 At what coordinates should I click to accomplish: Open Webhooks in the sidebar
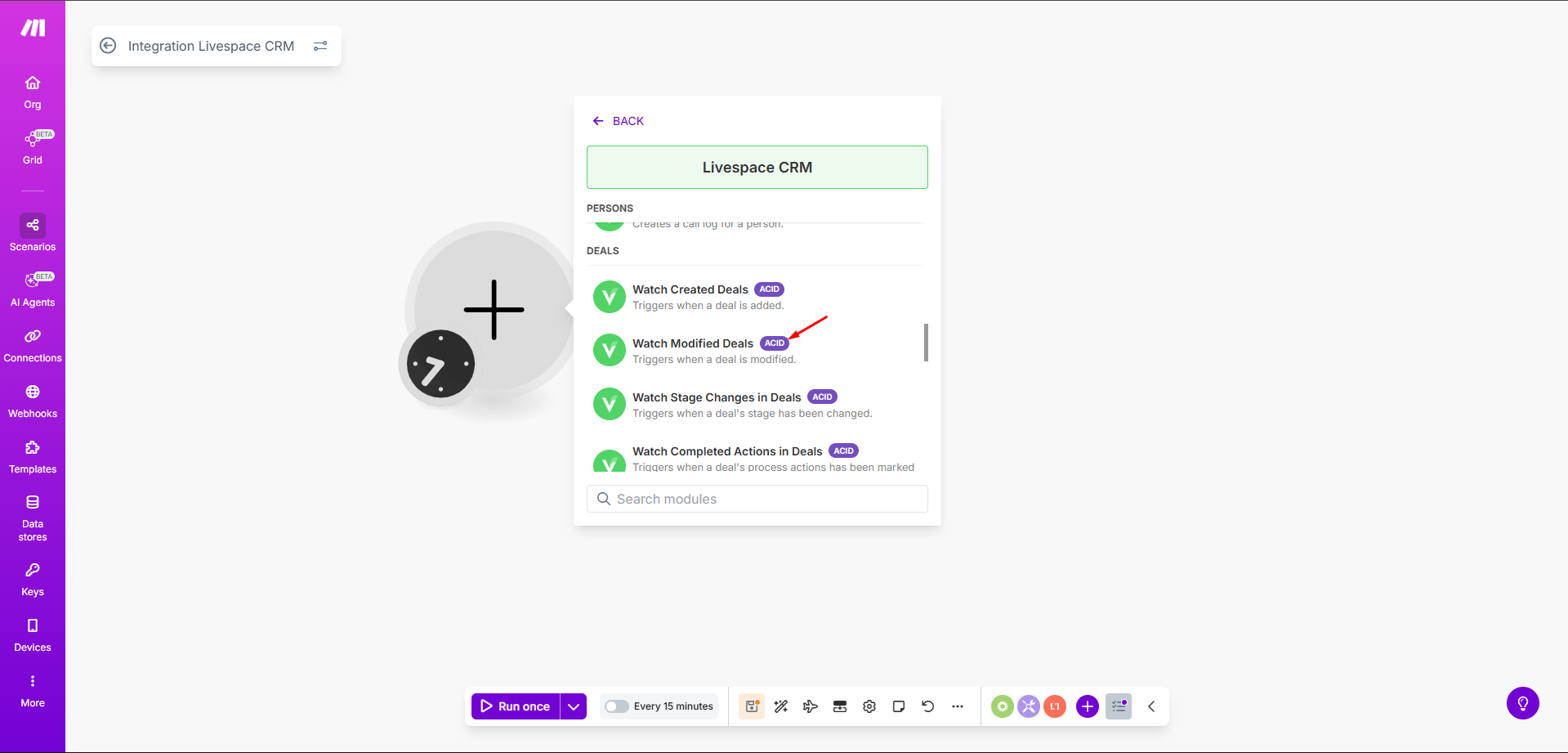point(33,401)
